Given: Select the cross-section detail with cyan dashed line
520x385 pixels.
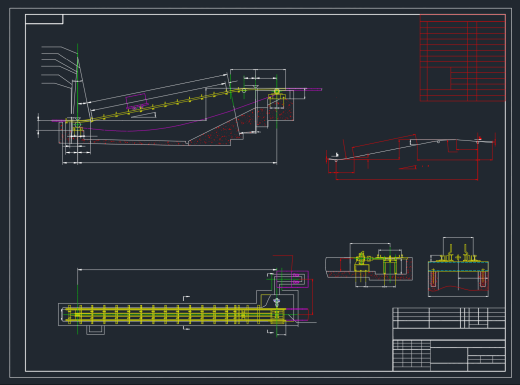Looking at the screenshot, I should [458, 267].
